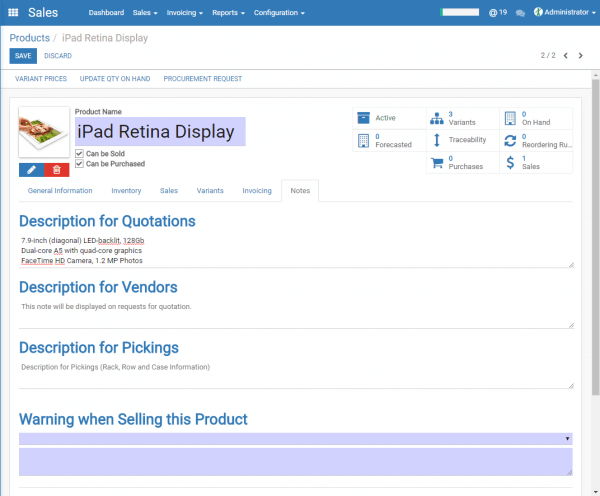This screenshot has height=496, width=600.
Task: Select the Notes tab
Action: point(300,191)
